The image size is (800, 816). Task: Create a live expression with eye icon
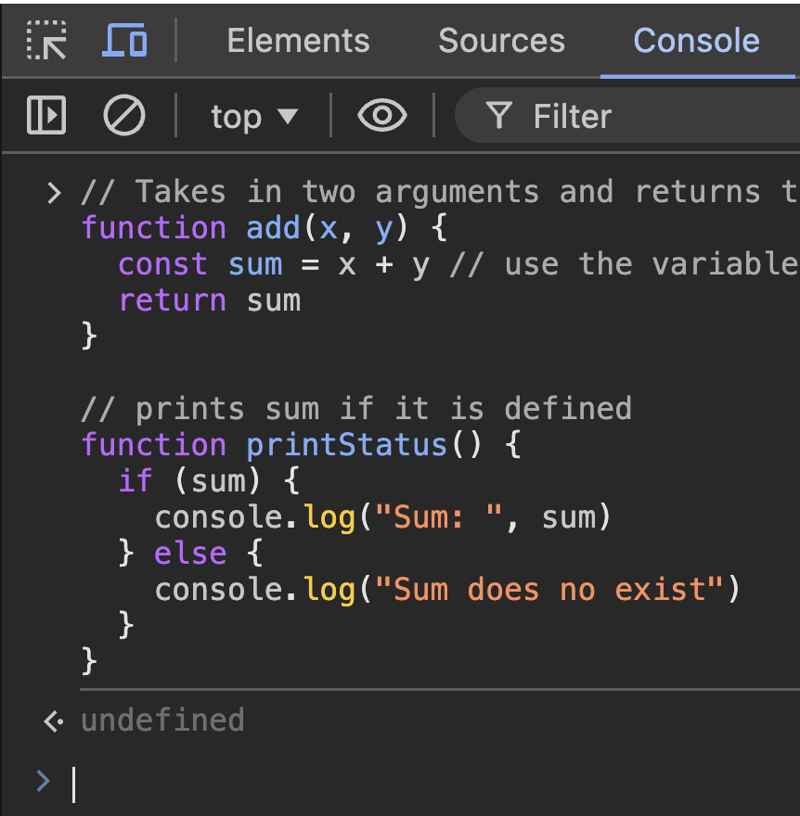click(x=382, y=115)
